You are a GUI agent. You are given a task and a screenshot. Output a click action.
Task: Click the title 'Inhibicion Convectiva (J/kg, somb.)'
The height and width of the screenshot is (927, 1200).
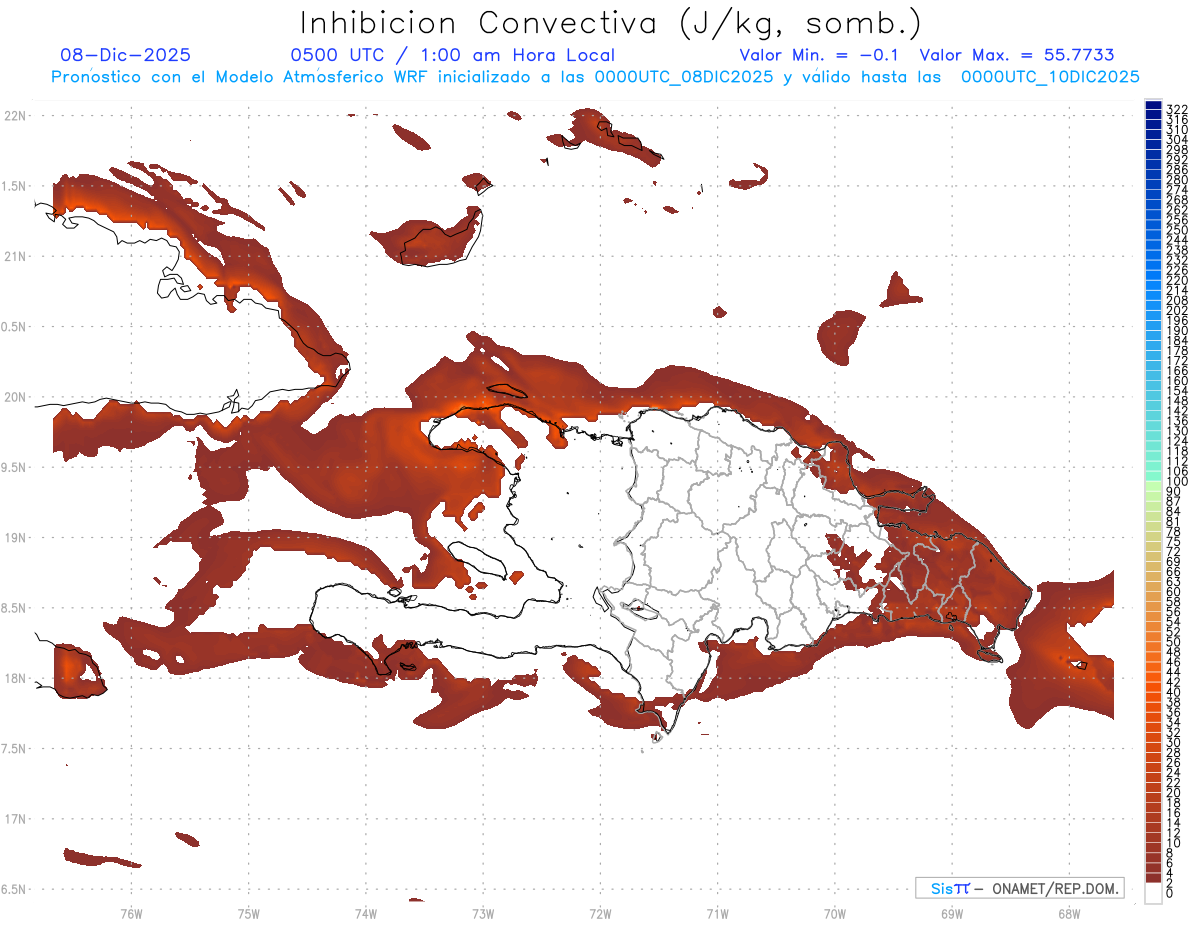click(611, 23)
